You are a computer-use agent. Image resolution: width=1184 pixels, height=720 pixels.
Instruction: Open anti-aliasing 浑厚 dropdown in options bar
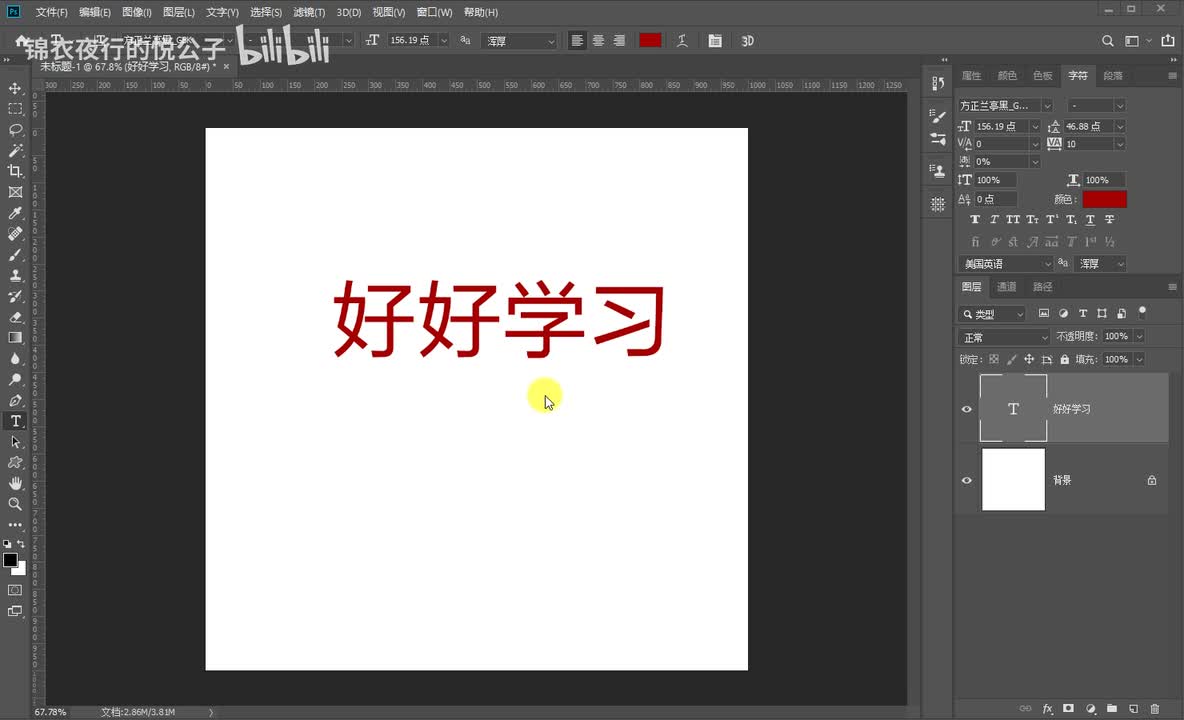point(550,41)
